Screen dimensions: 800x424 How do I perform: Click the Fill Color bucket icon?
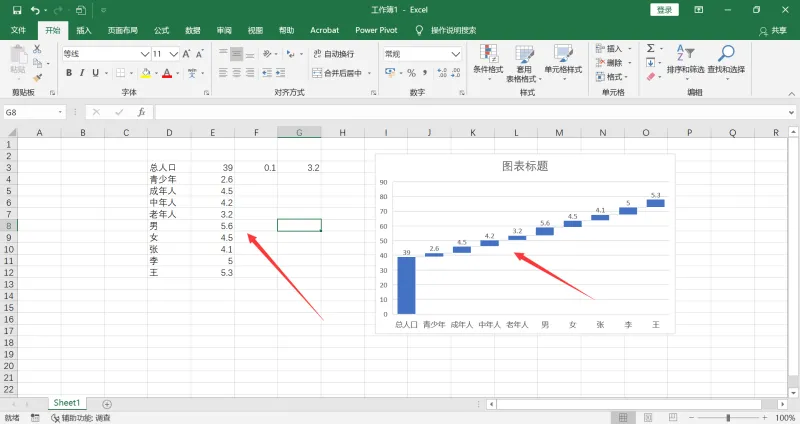pyautogui.click(x=146, y=73)
